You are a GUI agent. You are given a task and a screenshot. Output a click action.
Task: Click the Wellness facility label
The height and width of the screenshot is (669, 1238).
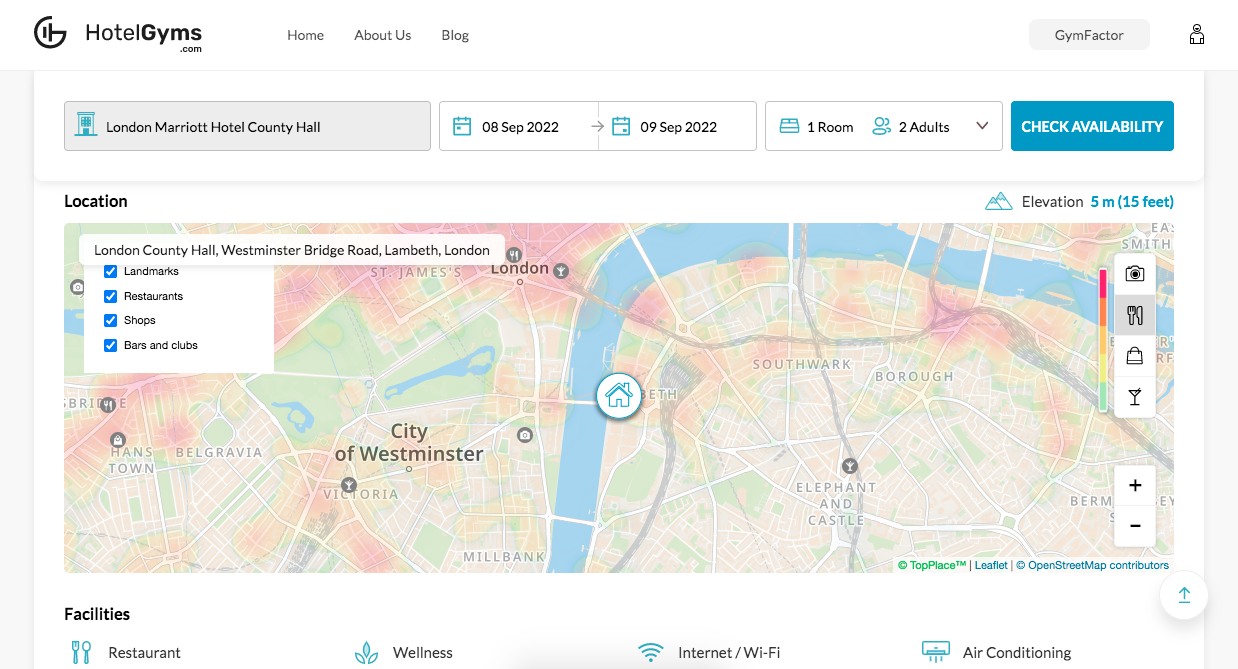(x=423, y=653)
